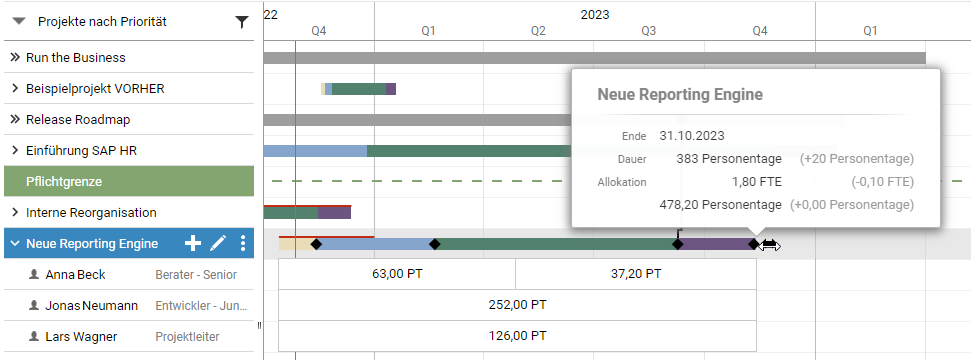Image resolution: width=971 pixels, height=360 pixels.
Task: Select the Pflichtgrenze row
Action: [129, 182]
